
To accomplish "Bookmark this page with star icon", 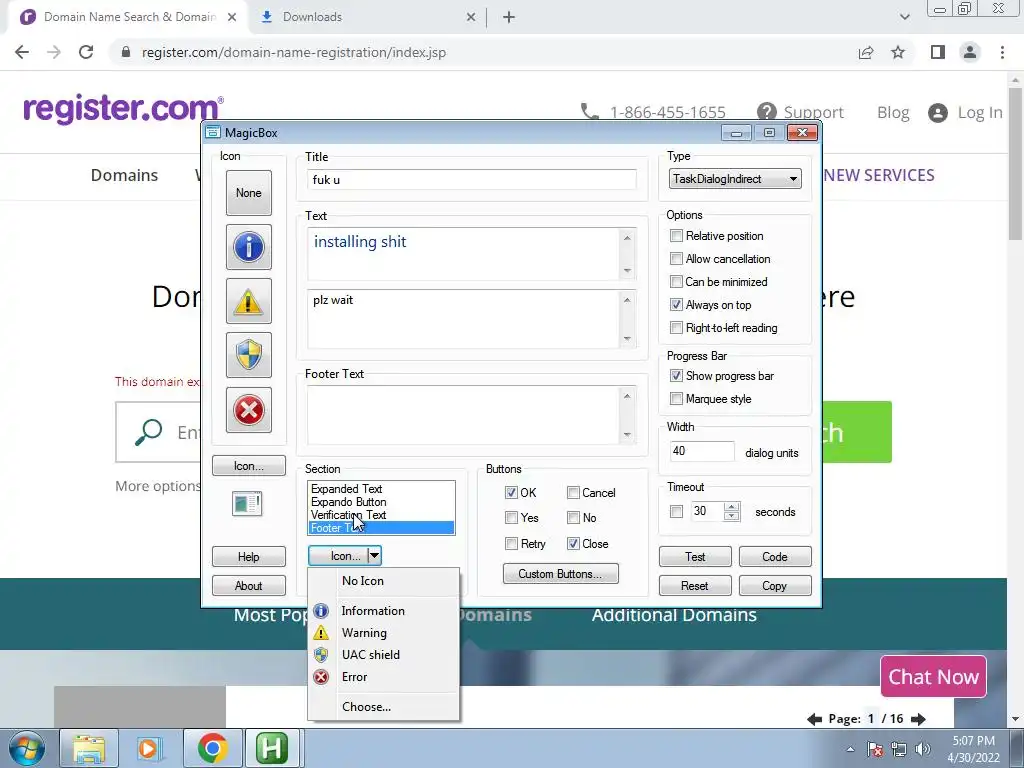I will (898, 52).
